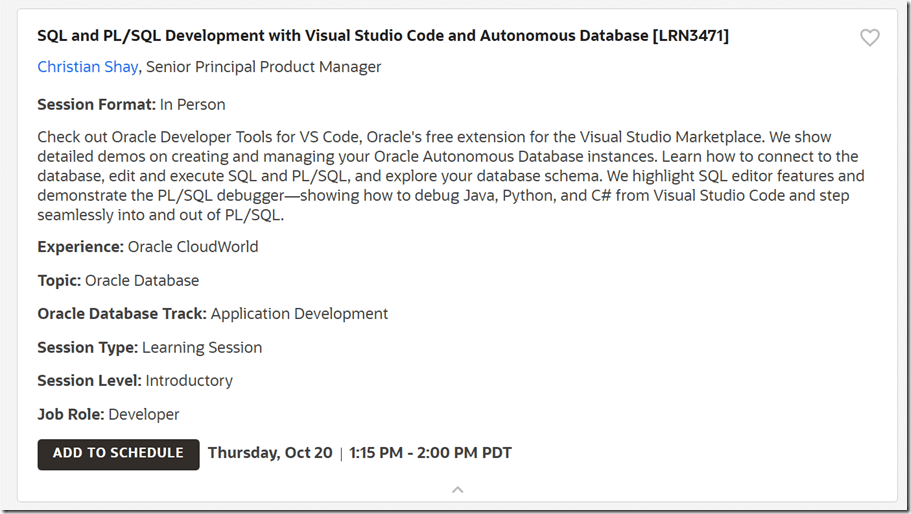Select the Oracle Database topic value
Screen dimensions: 911x514
(x=142, y=280)
